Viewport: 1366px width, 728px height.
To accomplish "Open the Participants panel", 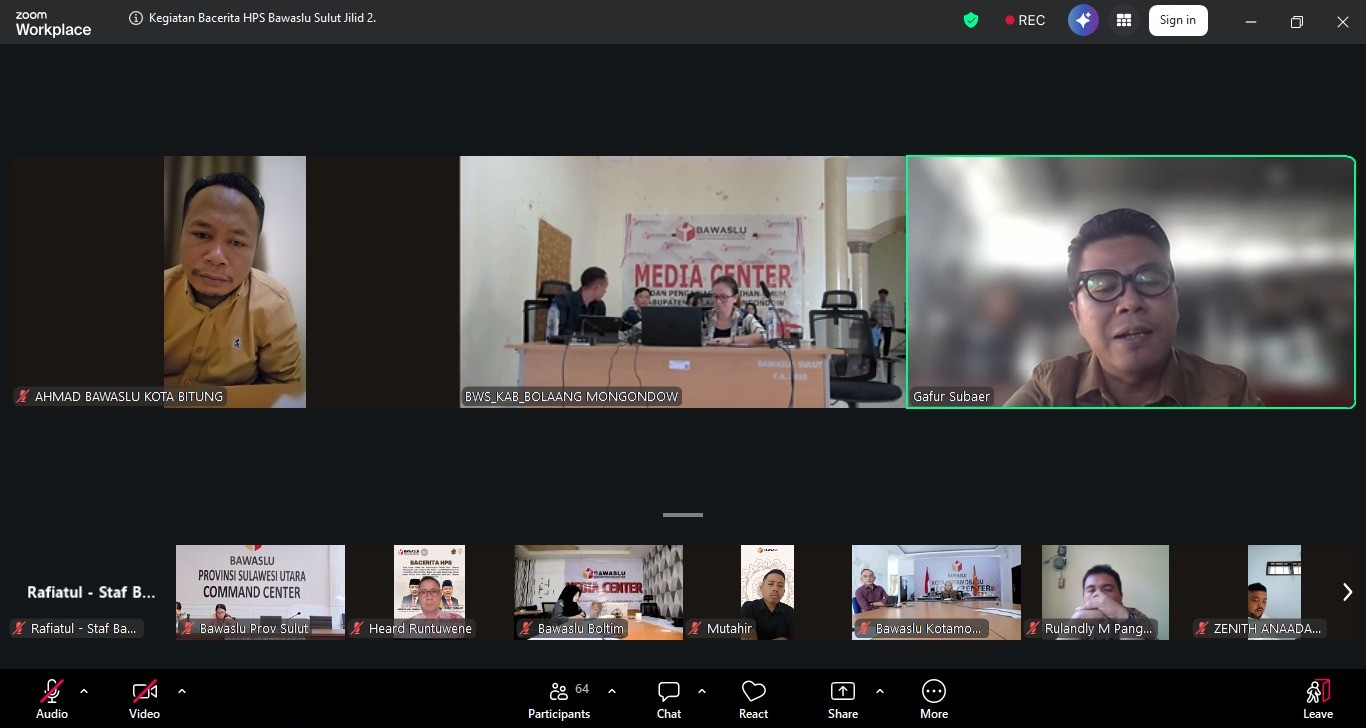I will click(x=559, y=699).
